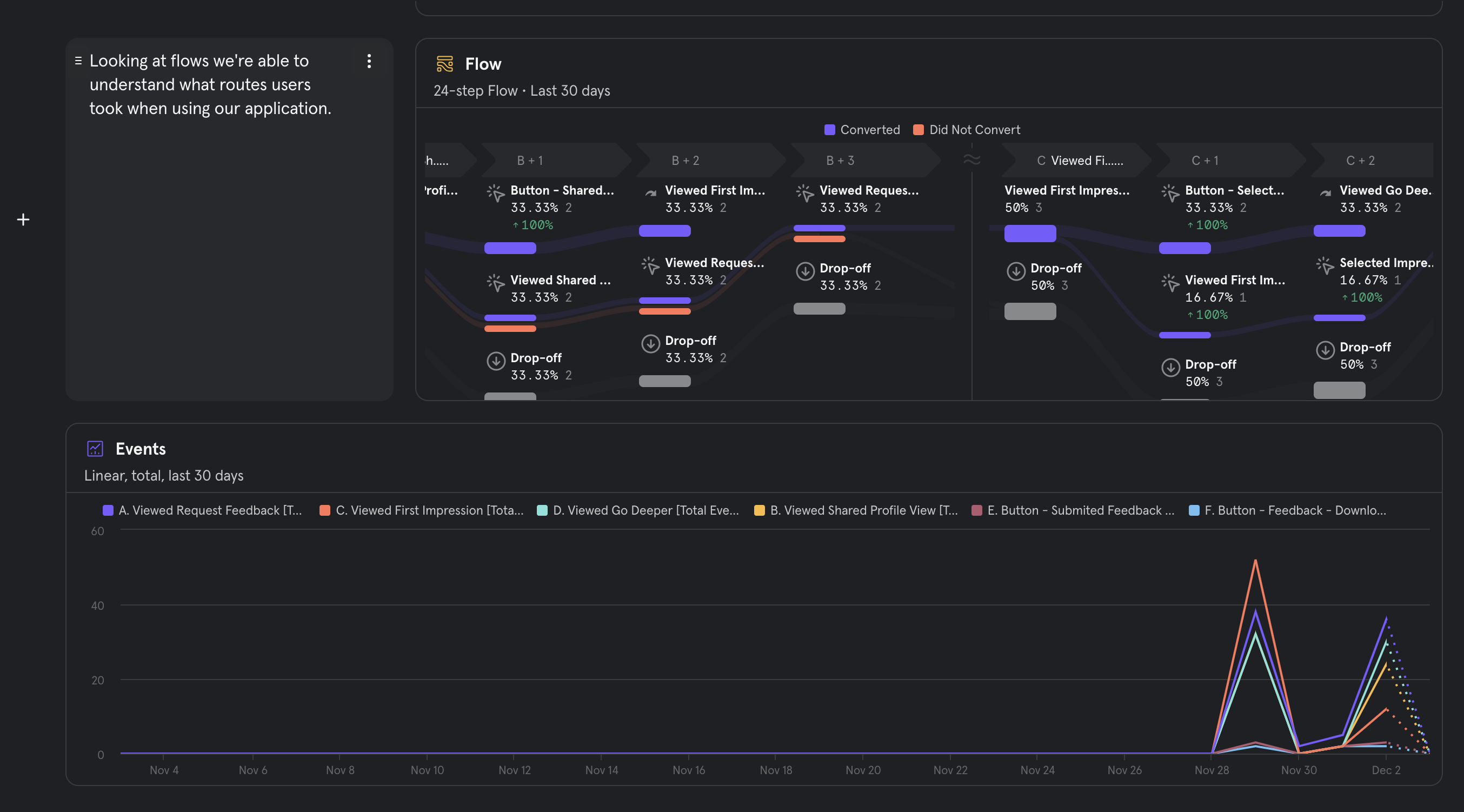
Task: Toggle the Converted legend item
Action: click(x=862, y=130)
